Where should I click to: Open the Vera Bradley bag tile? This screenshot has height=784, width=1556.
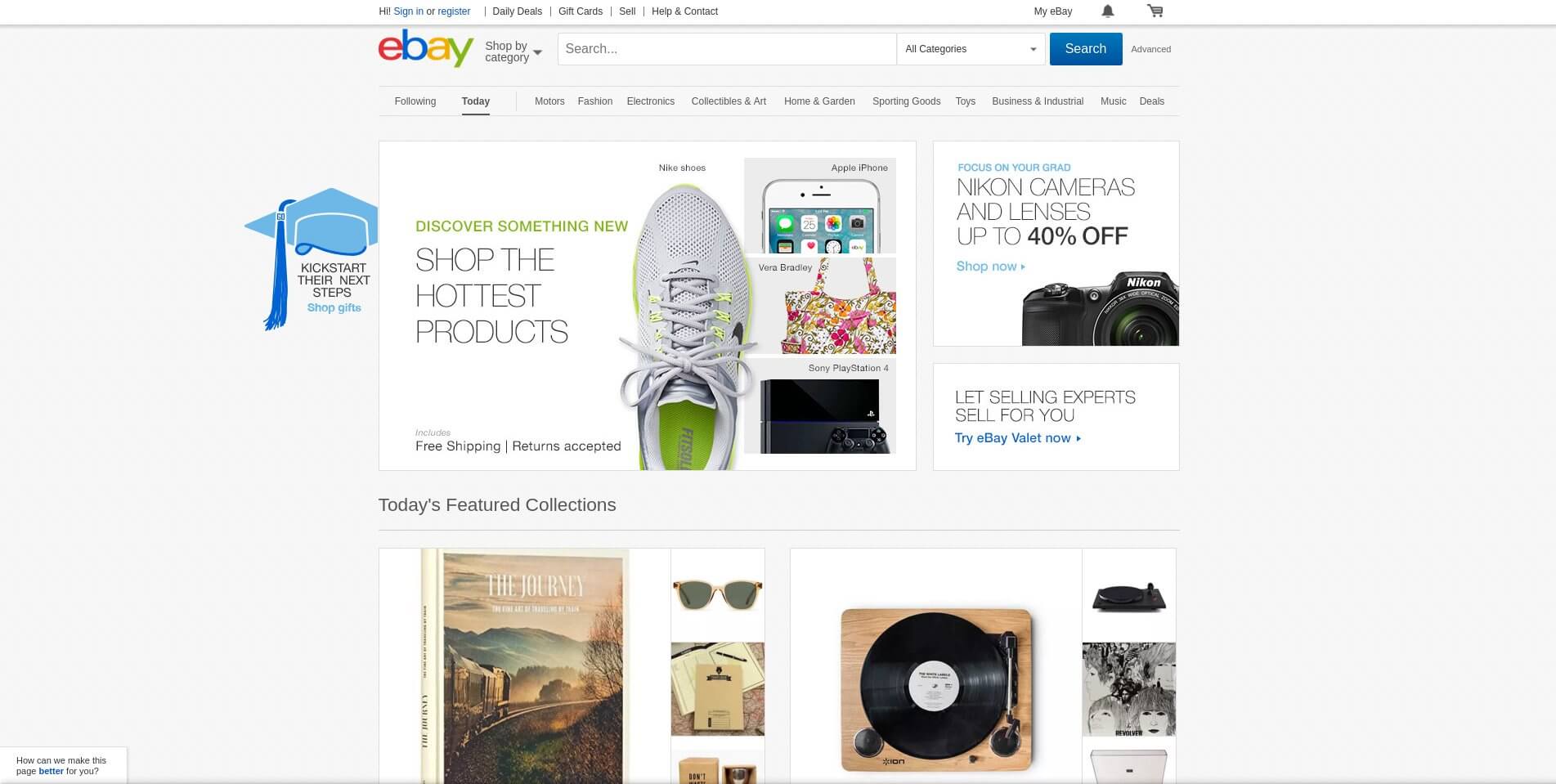[820, 307]
